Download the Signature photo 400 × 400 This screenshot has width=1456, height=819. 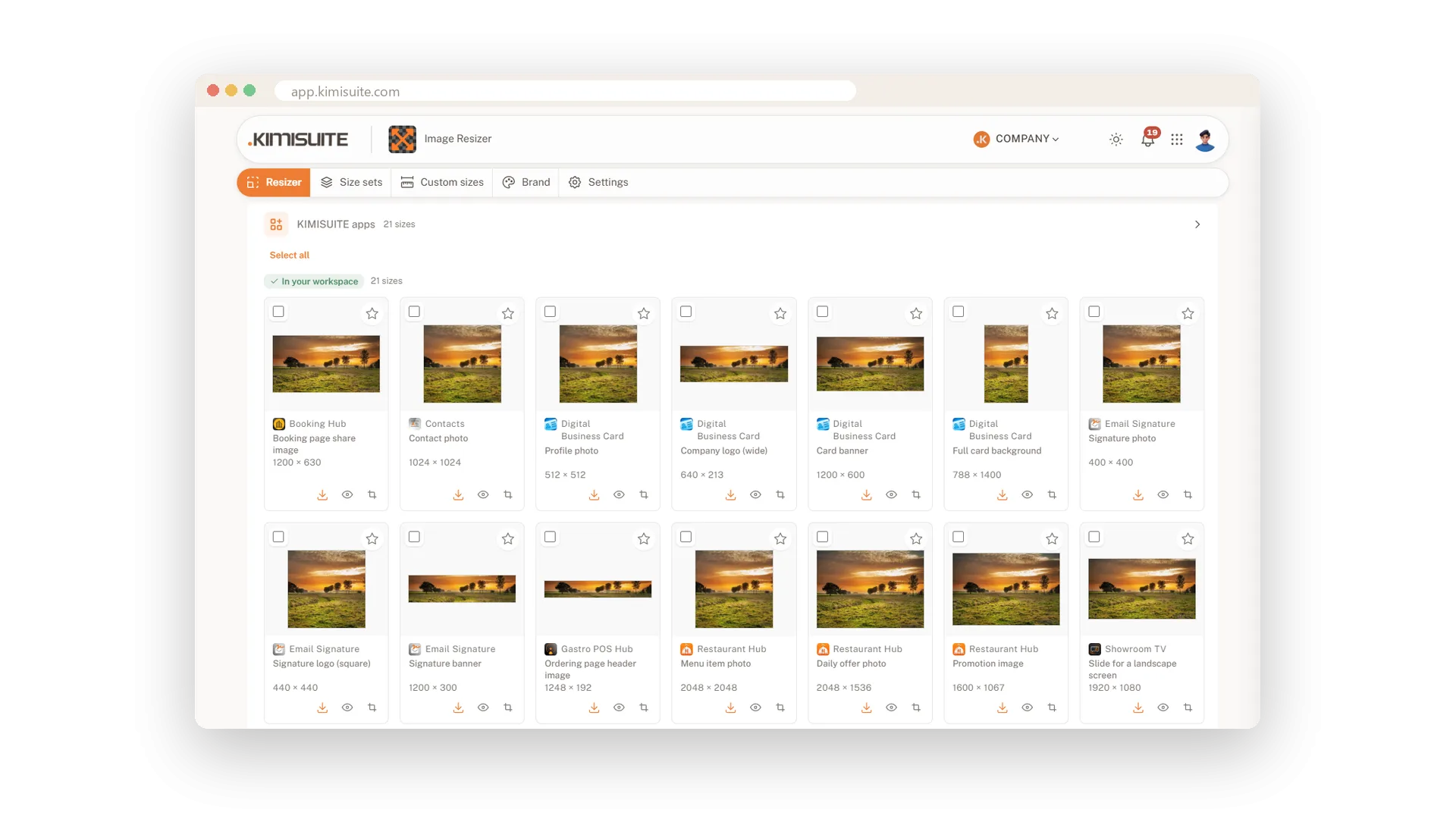click(1138, 495)
